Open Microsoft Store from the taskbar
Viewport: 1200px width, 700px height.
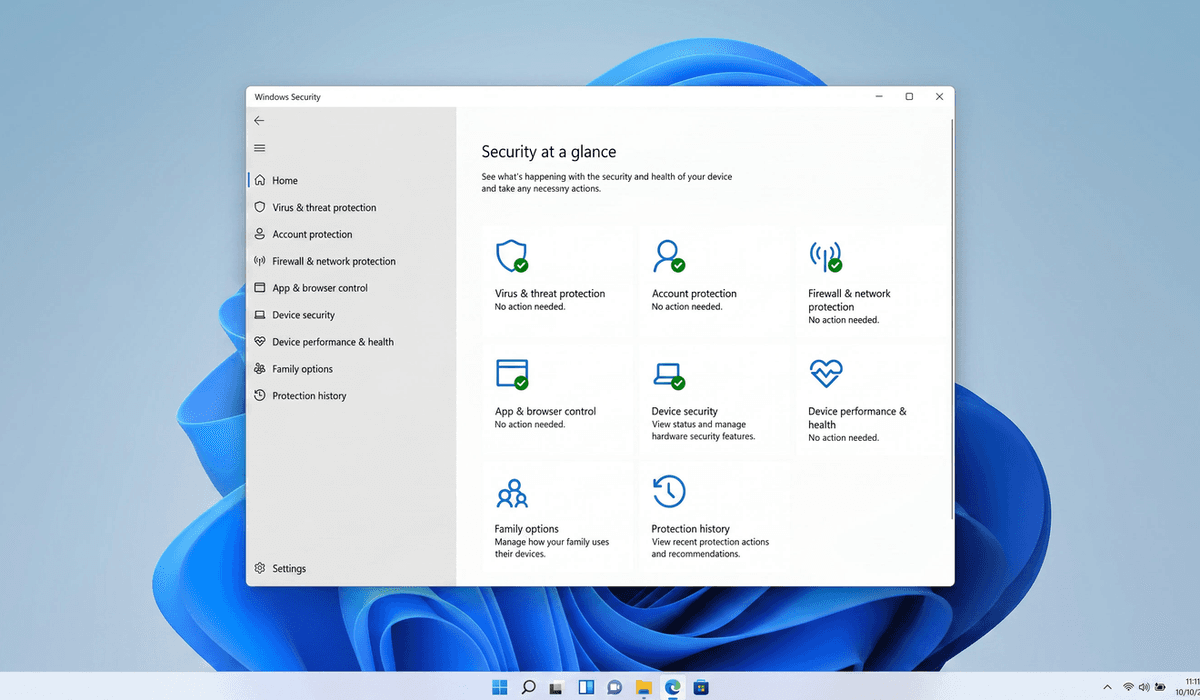702,687
